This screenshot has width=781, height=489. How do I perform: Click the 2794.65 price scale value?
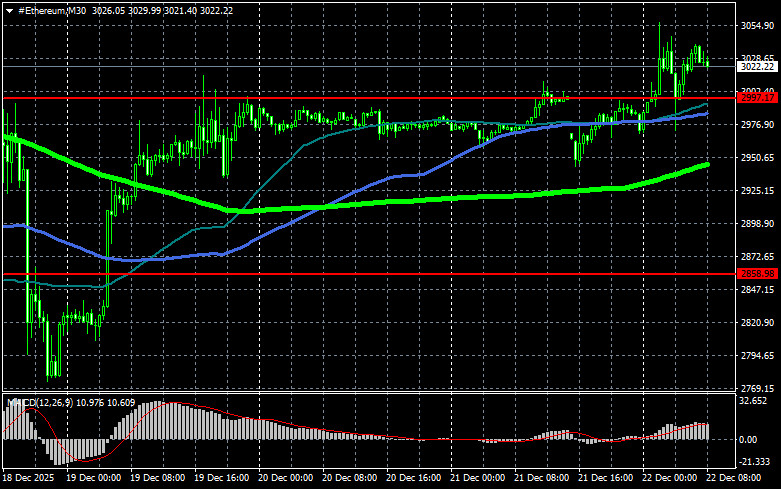[x=757, y=356]
